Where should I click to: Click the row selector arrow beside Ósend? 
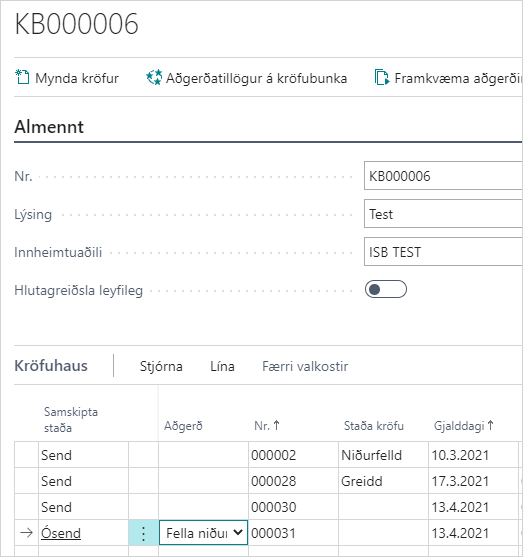26,533
